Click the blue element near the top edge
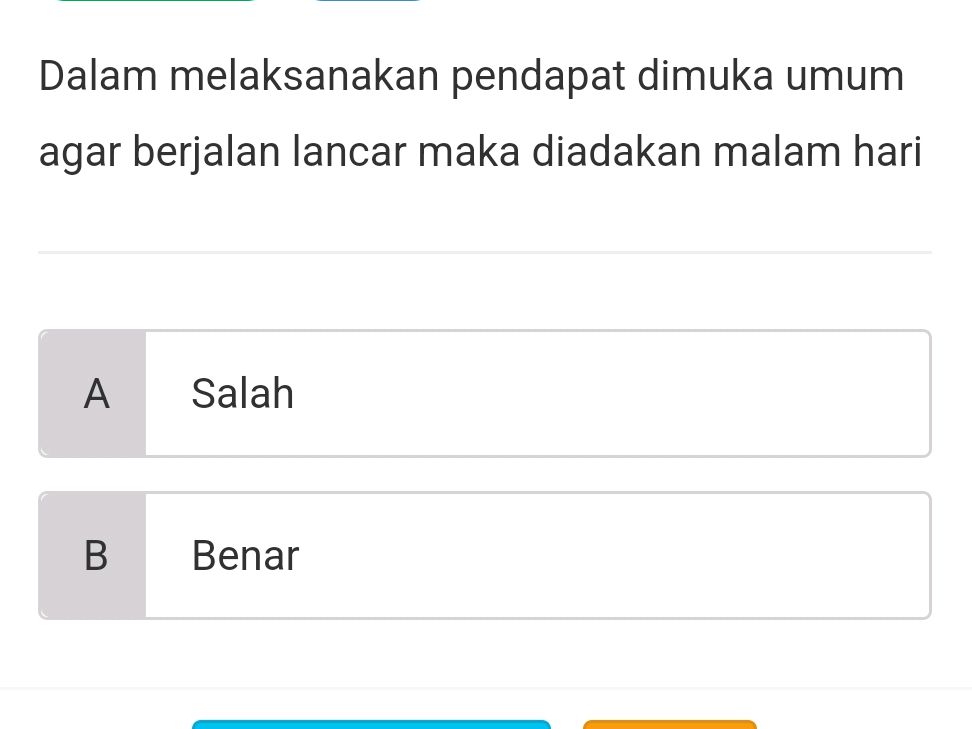972x729 pixels. pyautogui.click(x=368, y=3)
